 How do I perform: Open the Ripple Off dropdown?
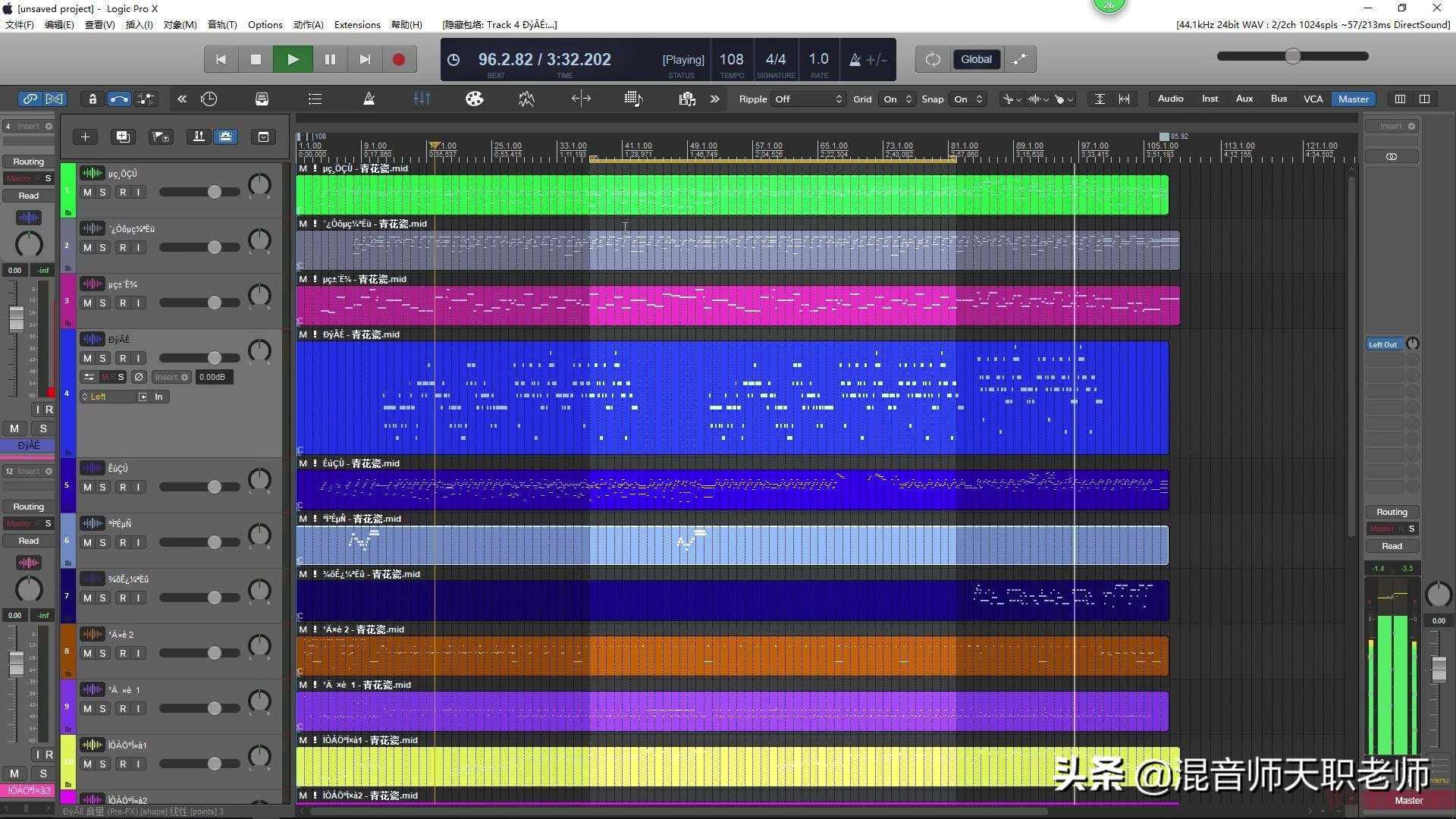click(808, 99)
